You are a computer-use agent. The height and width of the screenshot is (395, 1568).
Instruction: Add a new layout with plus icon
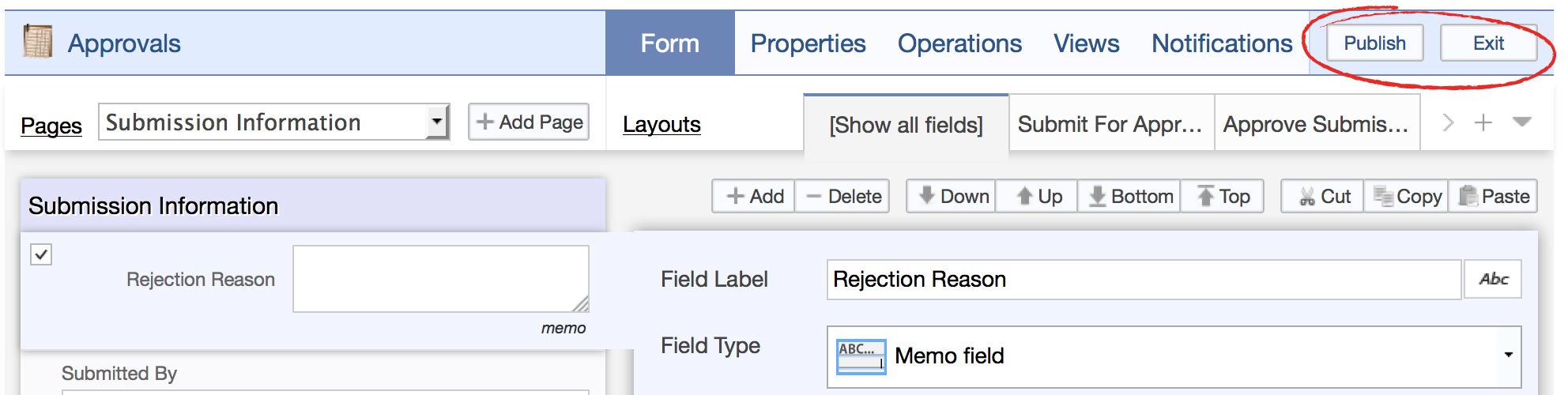pos(1483,122)
